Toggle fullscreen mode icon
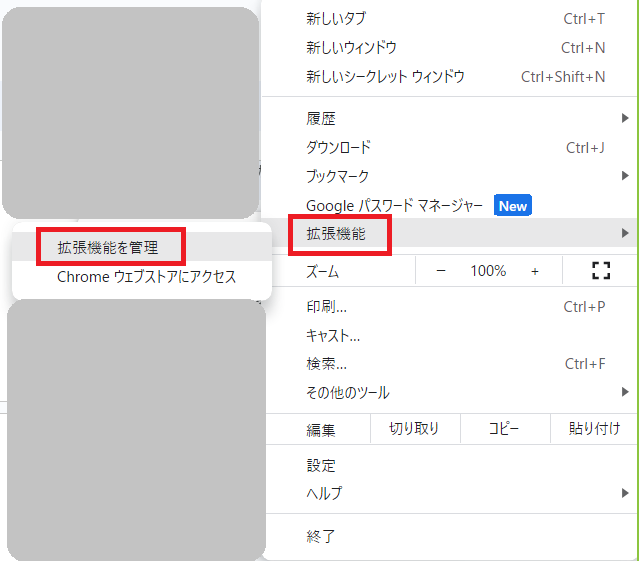The width and height of the screenshot is (639, 561). (601, 271)
